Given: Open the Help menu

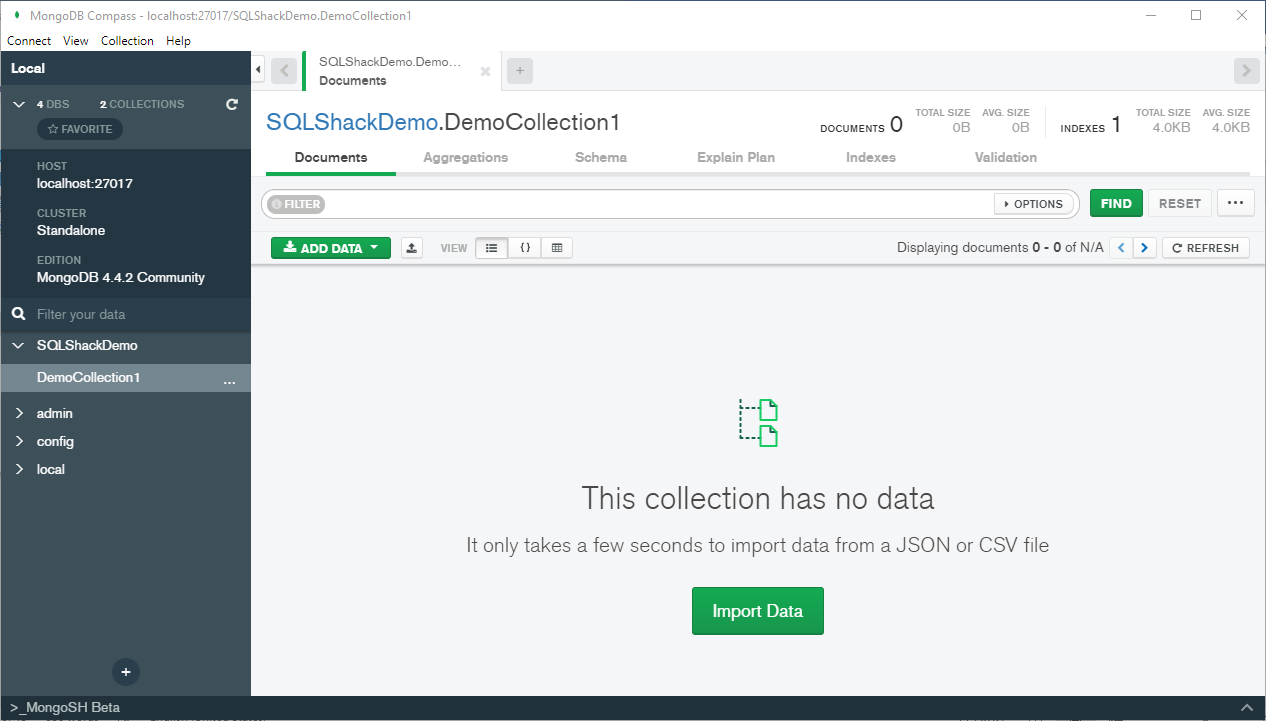Looking at the screenshot, I should 178,41.
